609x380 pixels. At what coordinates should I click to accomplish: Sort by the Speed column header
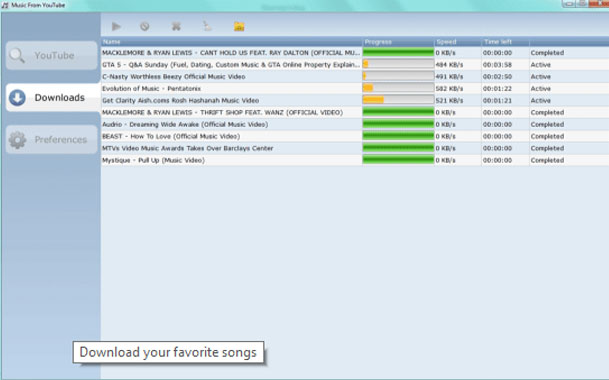point(458,42)
